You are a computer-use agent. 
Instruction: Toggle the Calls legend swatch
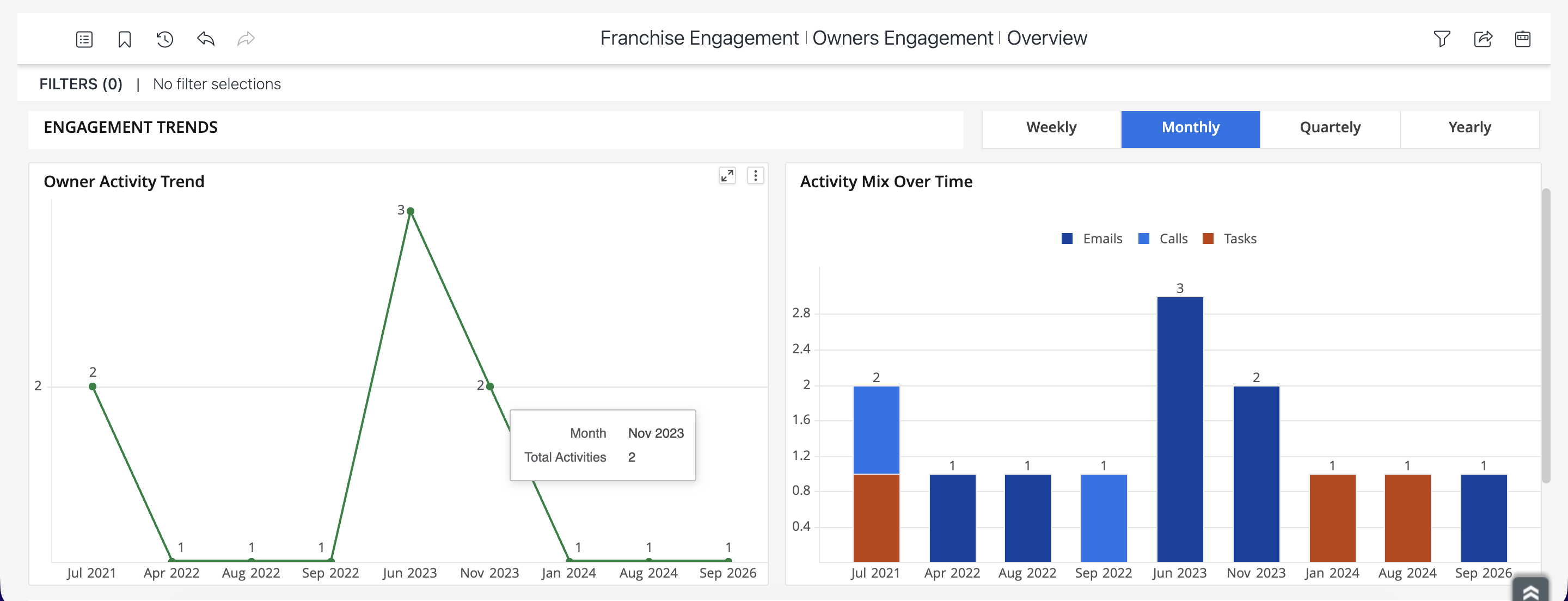(1143, 238)
